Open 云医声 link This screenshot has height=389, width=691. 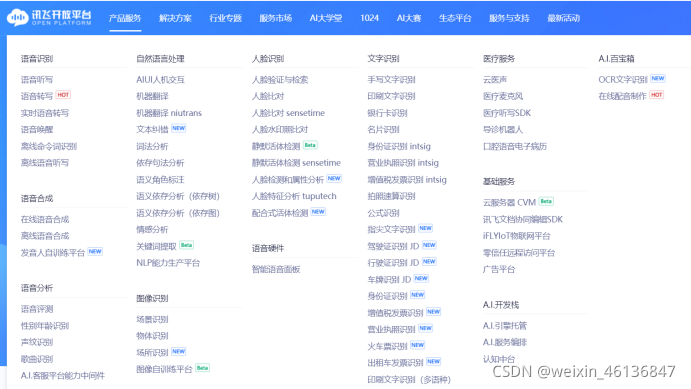[x=495, y=80]
